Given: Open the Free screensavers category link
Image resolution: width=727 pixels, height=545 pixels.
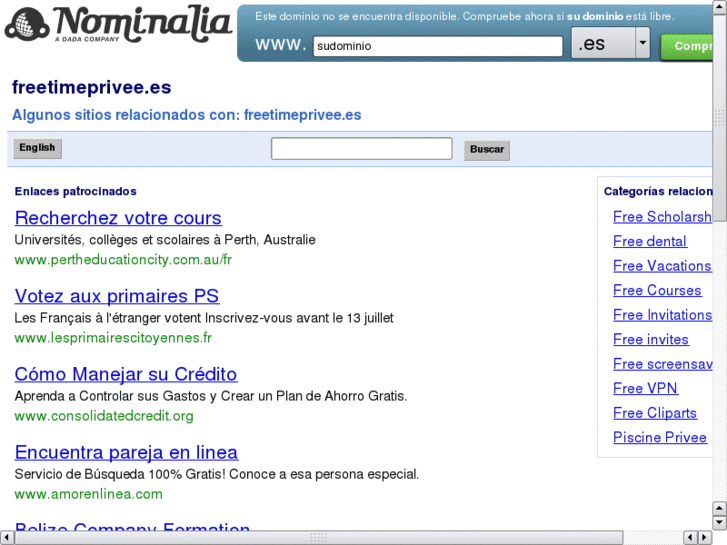Looking at the screenshot, I should click(663, 364).
